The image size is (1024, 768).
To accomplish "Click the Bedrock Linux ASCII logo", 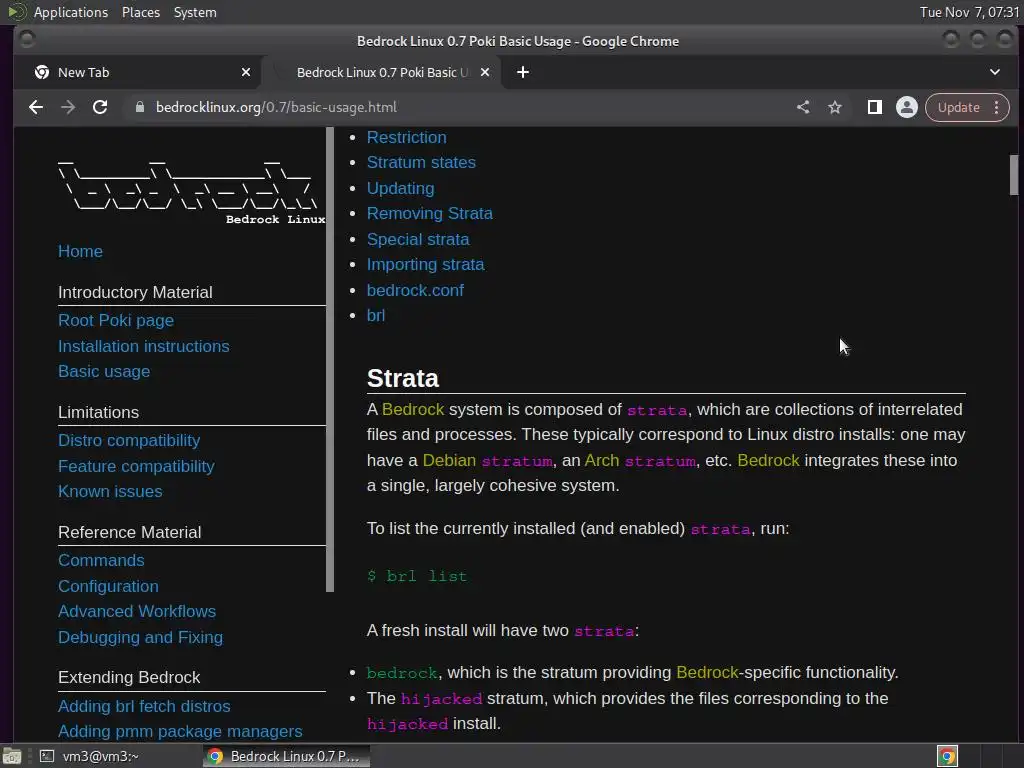I will pos(191,191).
